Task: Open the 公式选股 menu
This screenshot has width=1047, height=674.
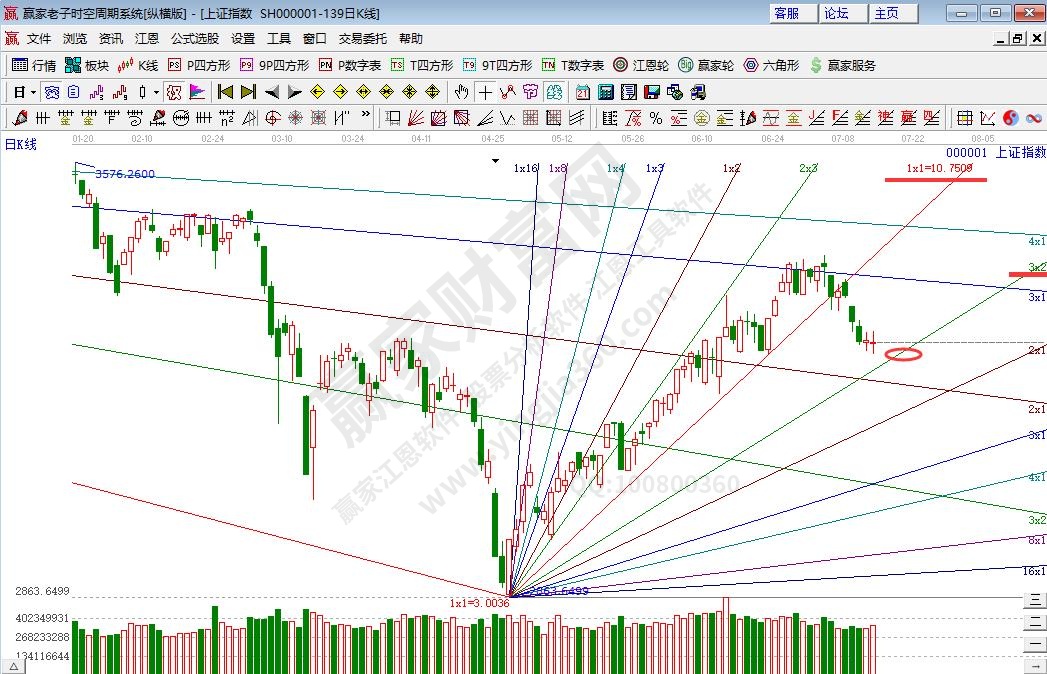Action: pos(195,39)
